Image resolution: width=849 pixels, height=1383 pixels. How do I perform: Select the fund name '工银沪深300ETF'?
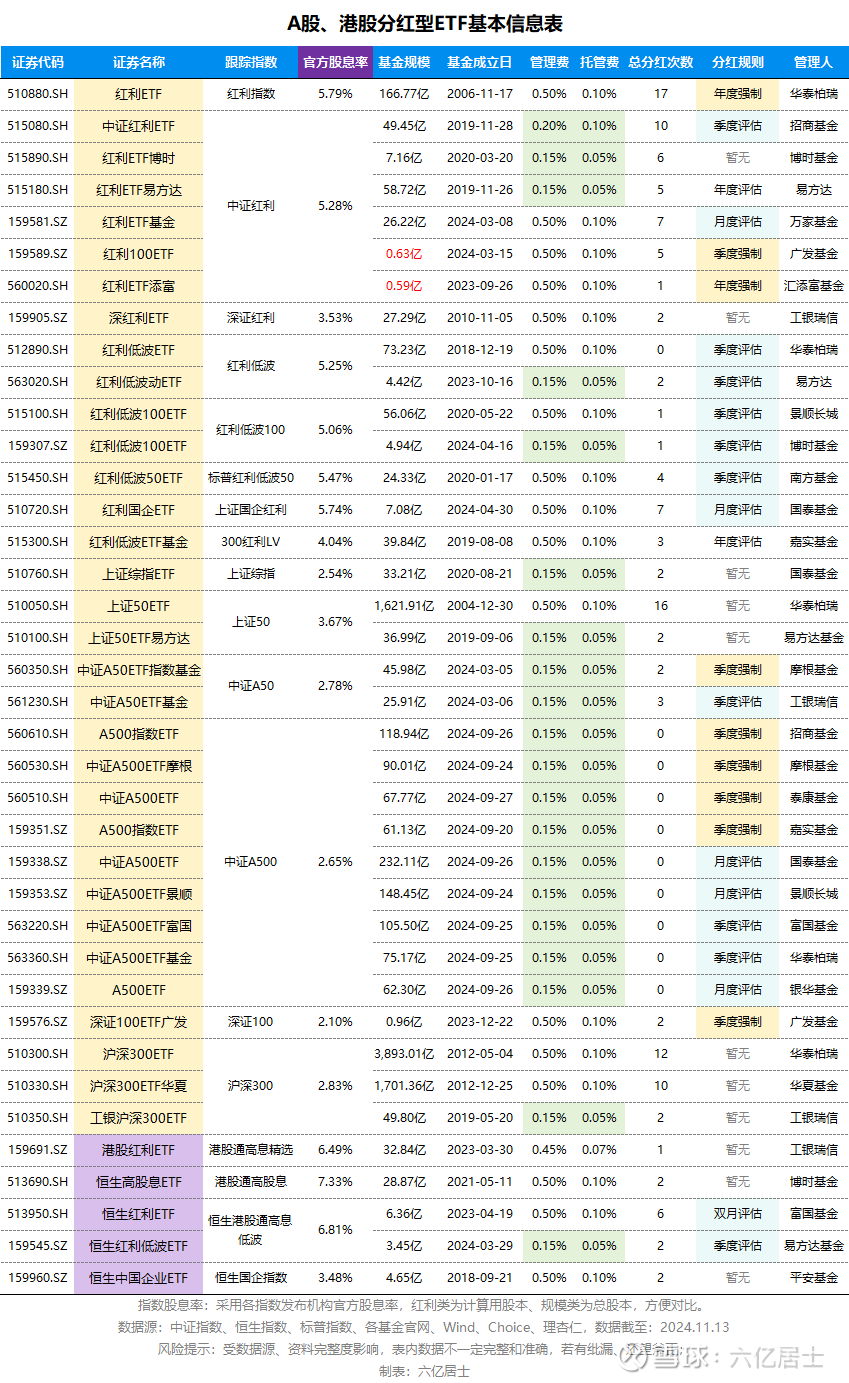coord(138,1118)
